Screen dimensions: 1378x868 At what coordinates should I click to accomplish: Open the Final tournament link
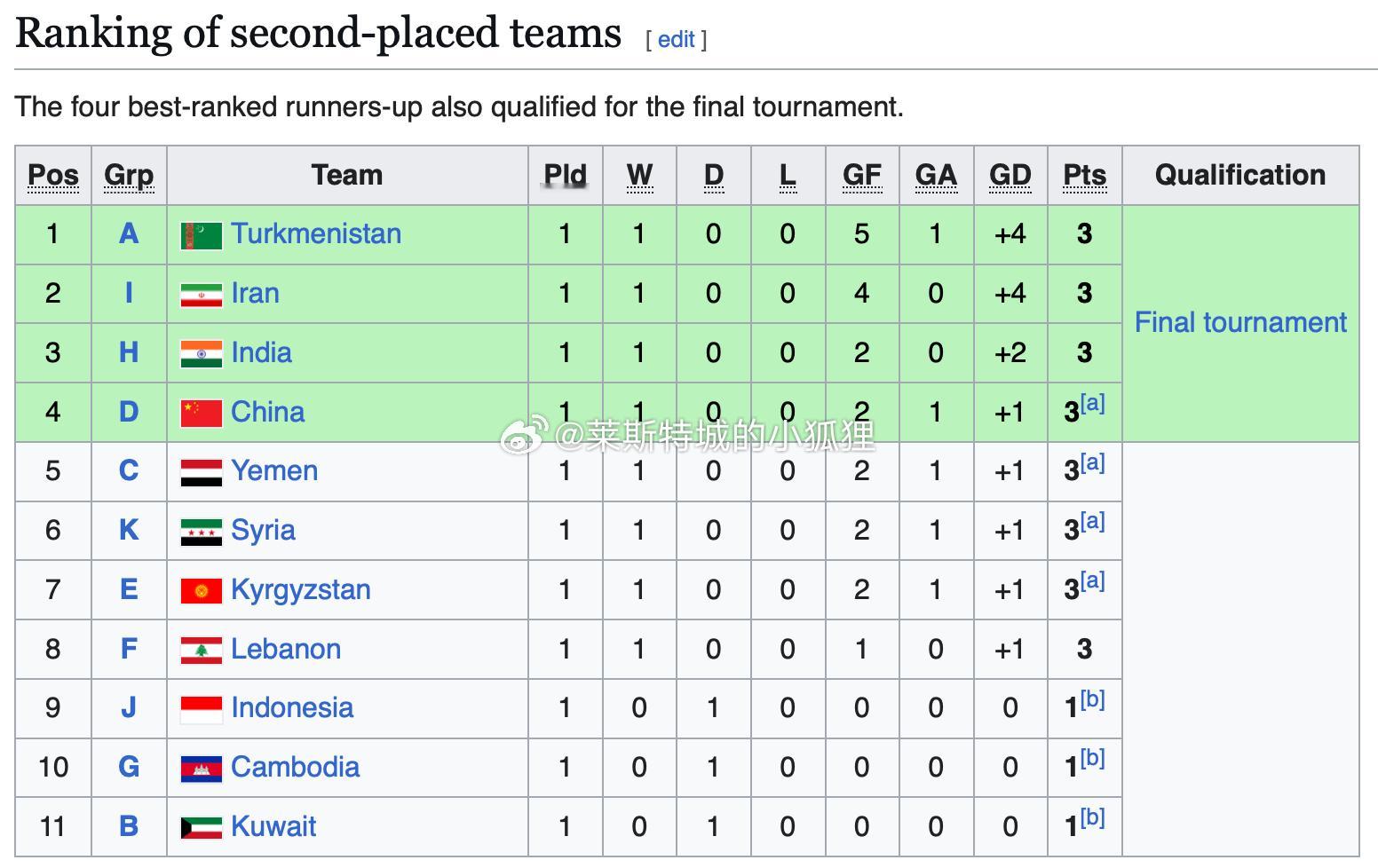[1240, 322]
